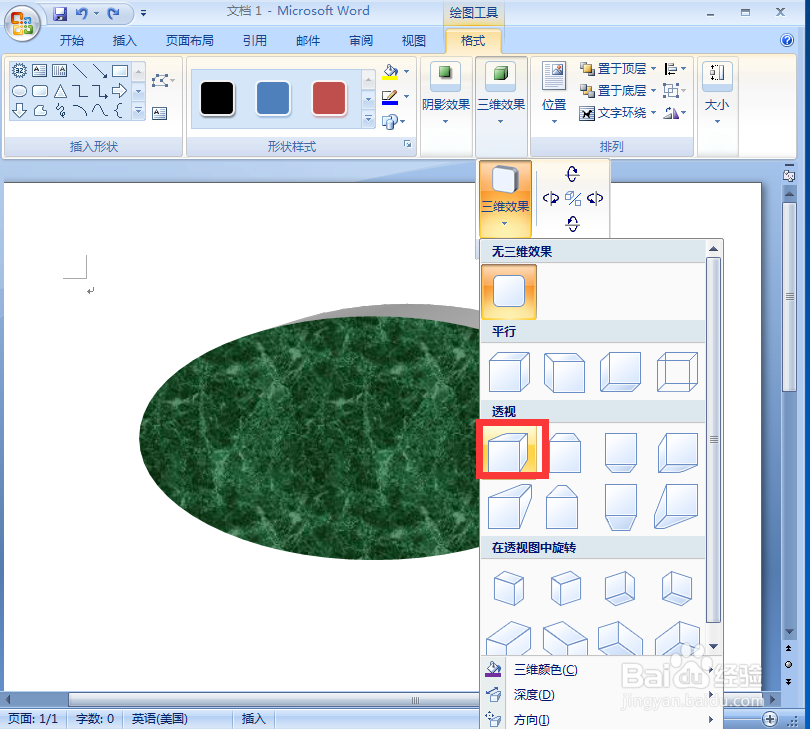Open the 视图 tab
Image resolution: width=810 pixels, height=729 pixels.
(414, 41)
